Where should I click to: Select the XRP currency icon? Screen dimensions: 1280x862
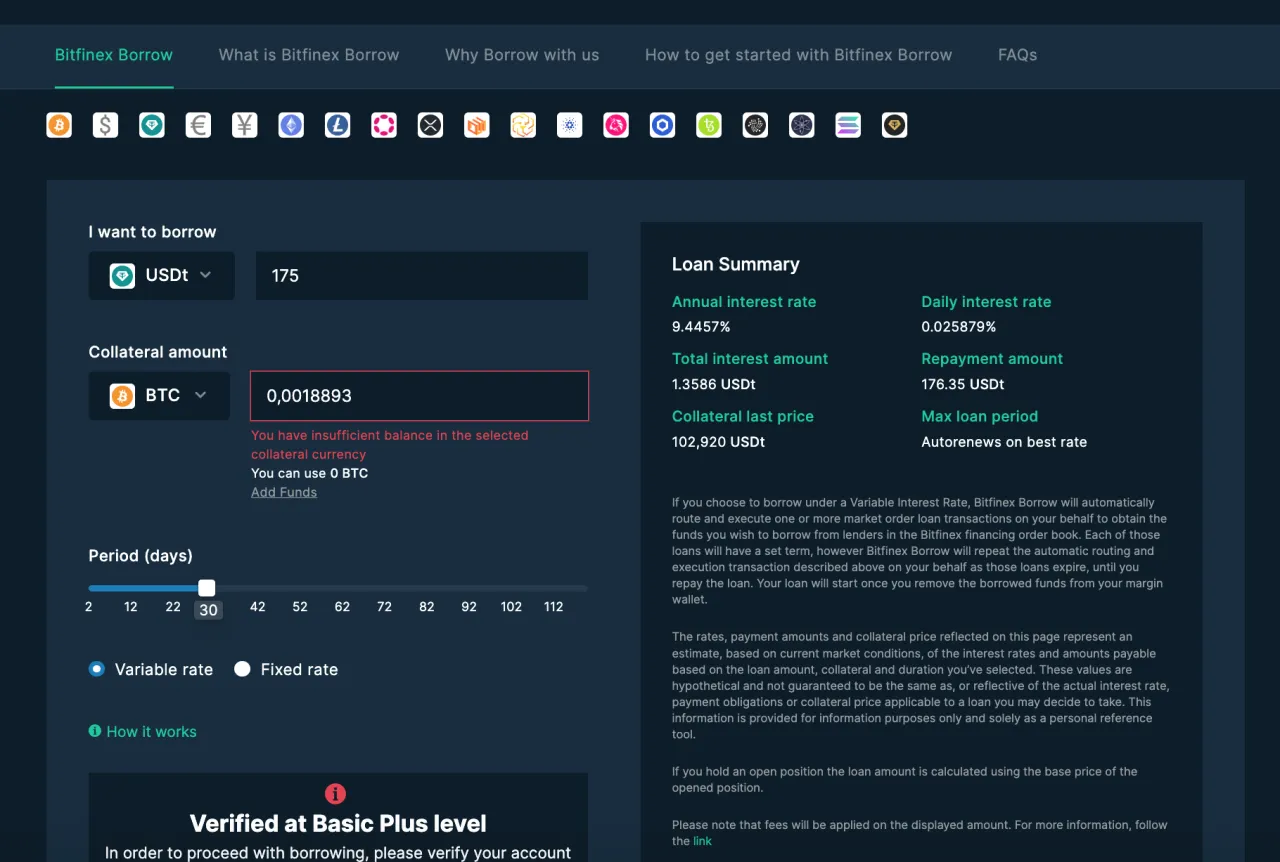[x=430, y=125]
